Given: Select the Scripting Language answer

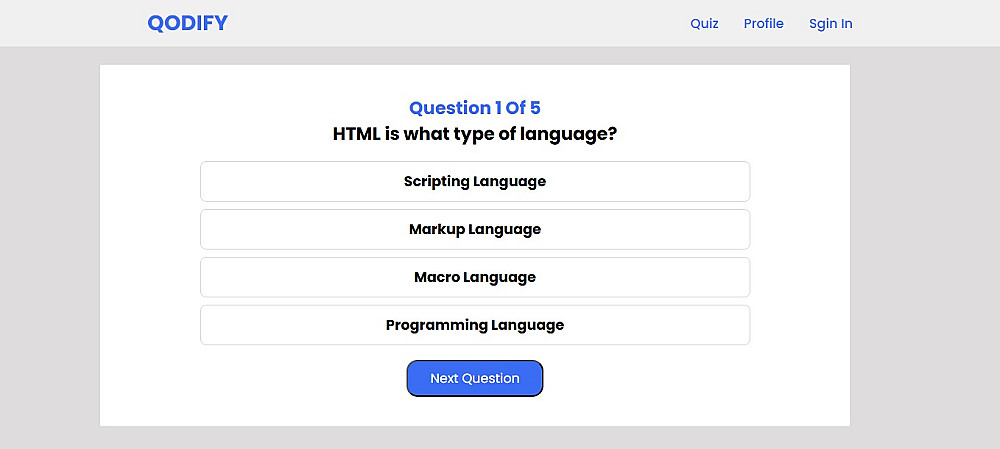Looking at the screenshot, I should click(475, 182).
